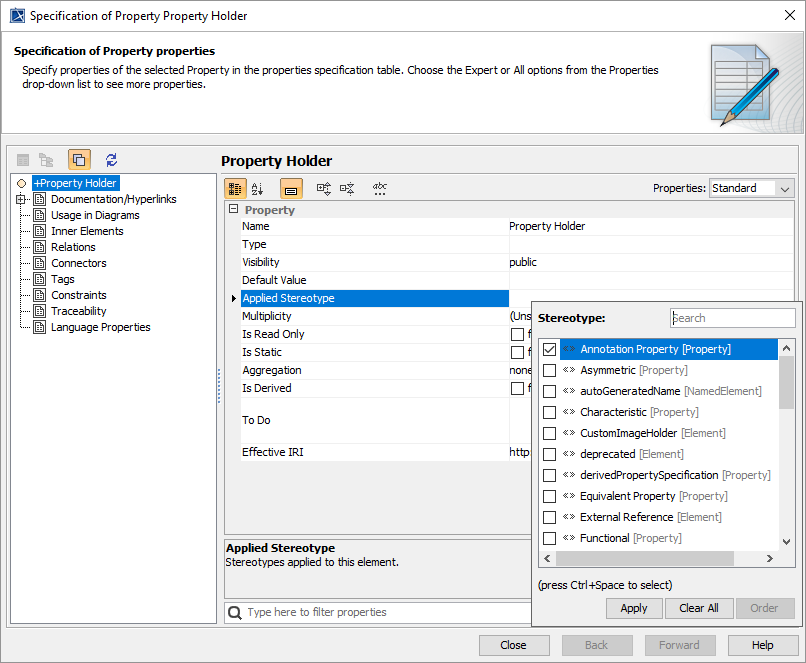The height and width of the screenshot is (663, 806).
Task: Click the expand all categories icon
Action: 324,188
